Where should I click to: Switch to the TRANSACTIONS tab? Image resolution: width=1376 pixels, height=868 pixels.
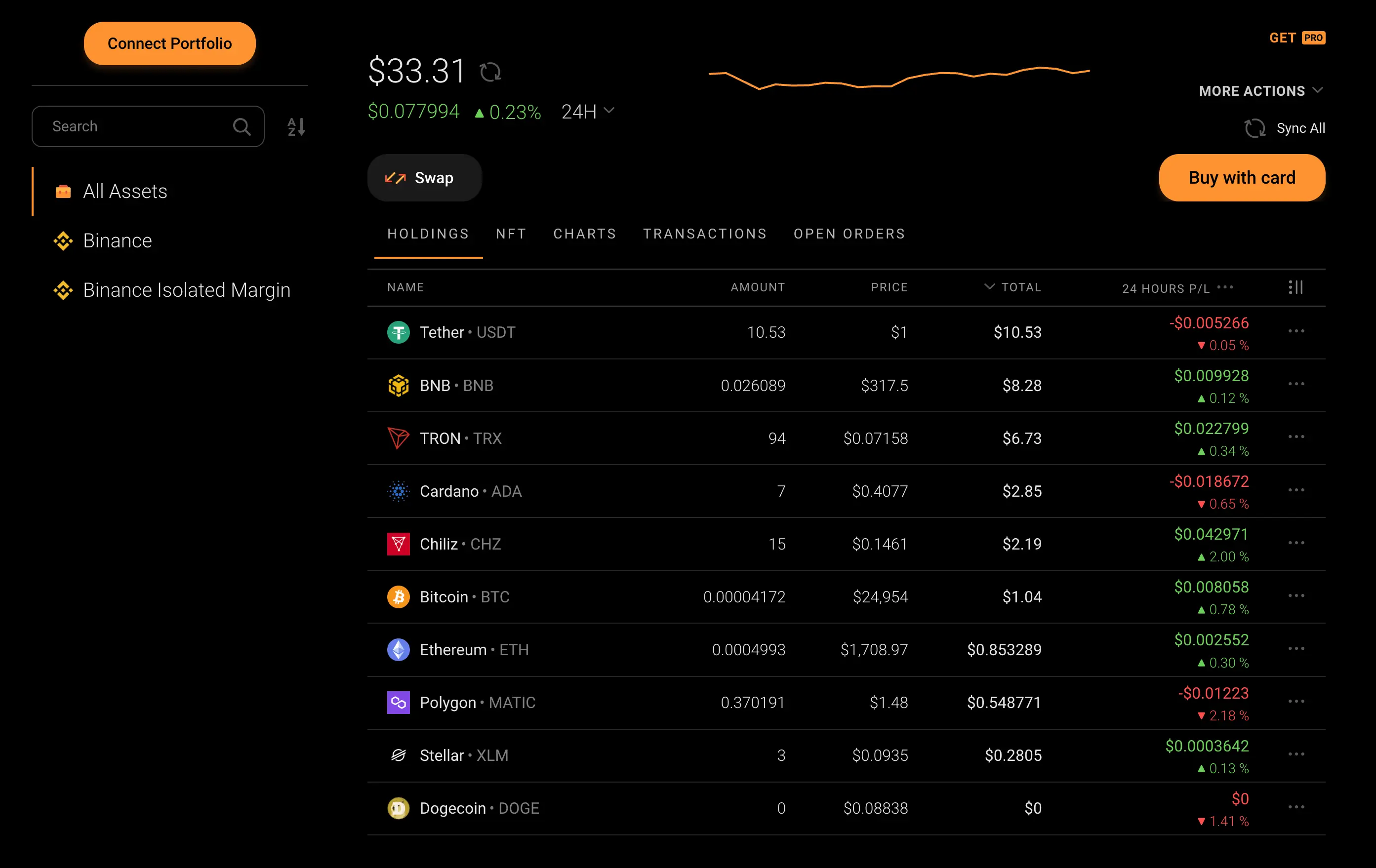click(x=705, y=234)
